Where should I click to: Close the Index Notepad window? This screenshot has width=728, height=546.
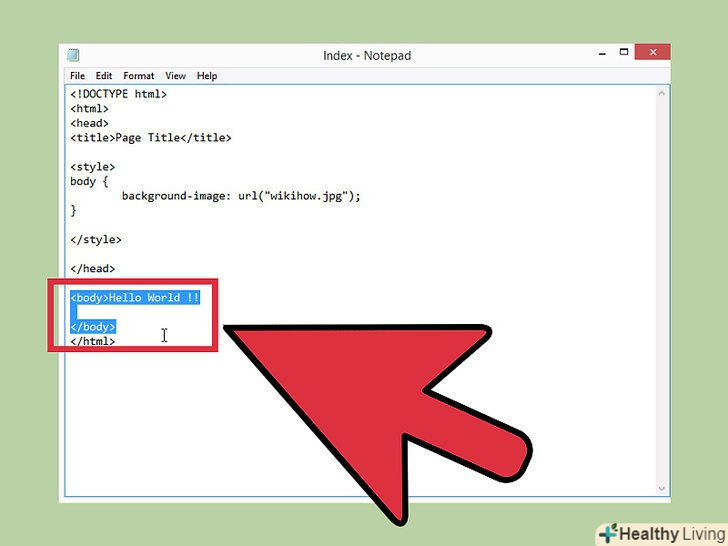point(652,52)
